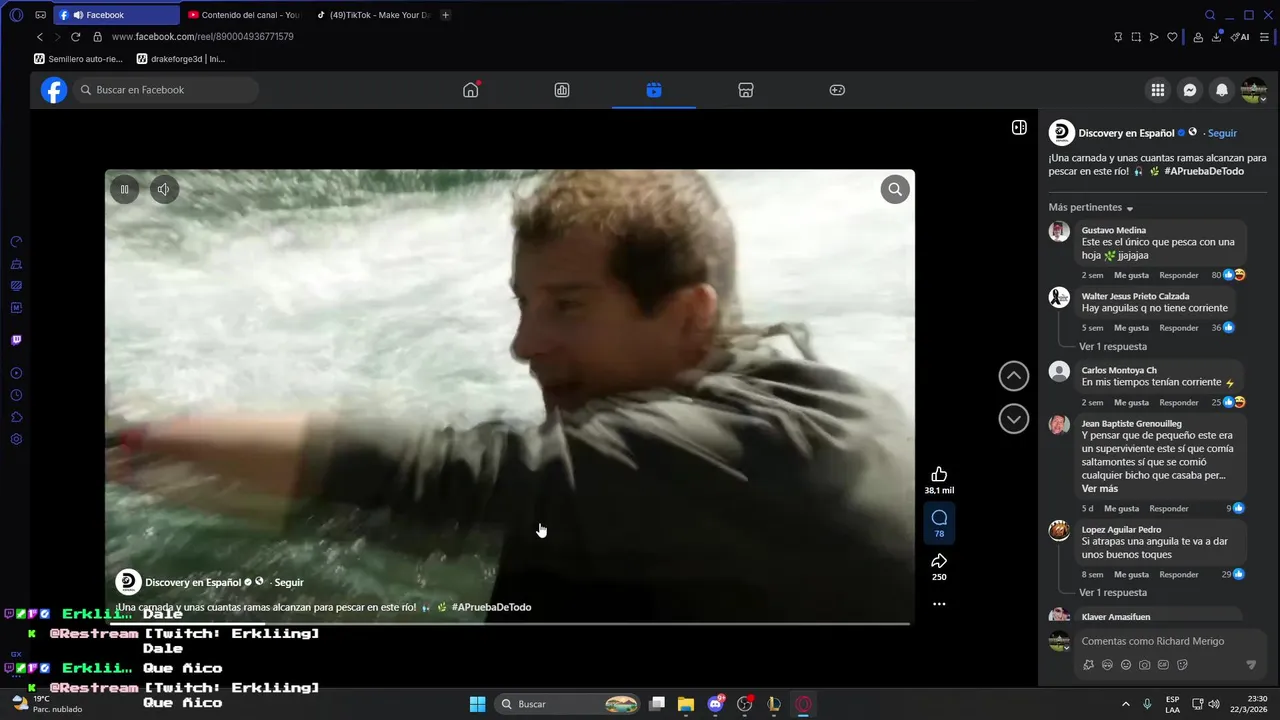
Task: Reload the page
Action: (x=75, y=37)
